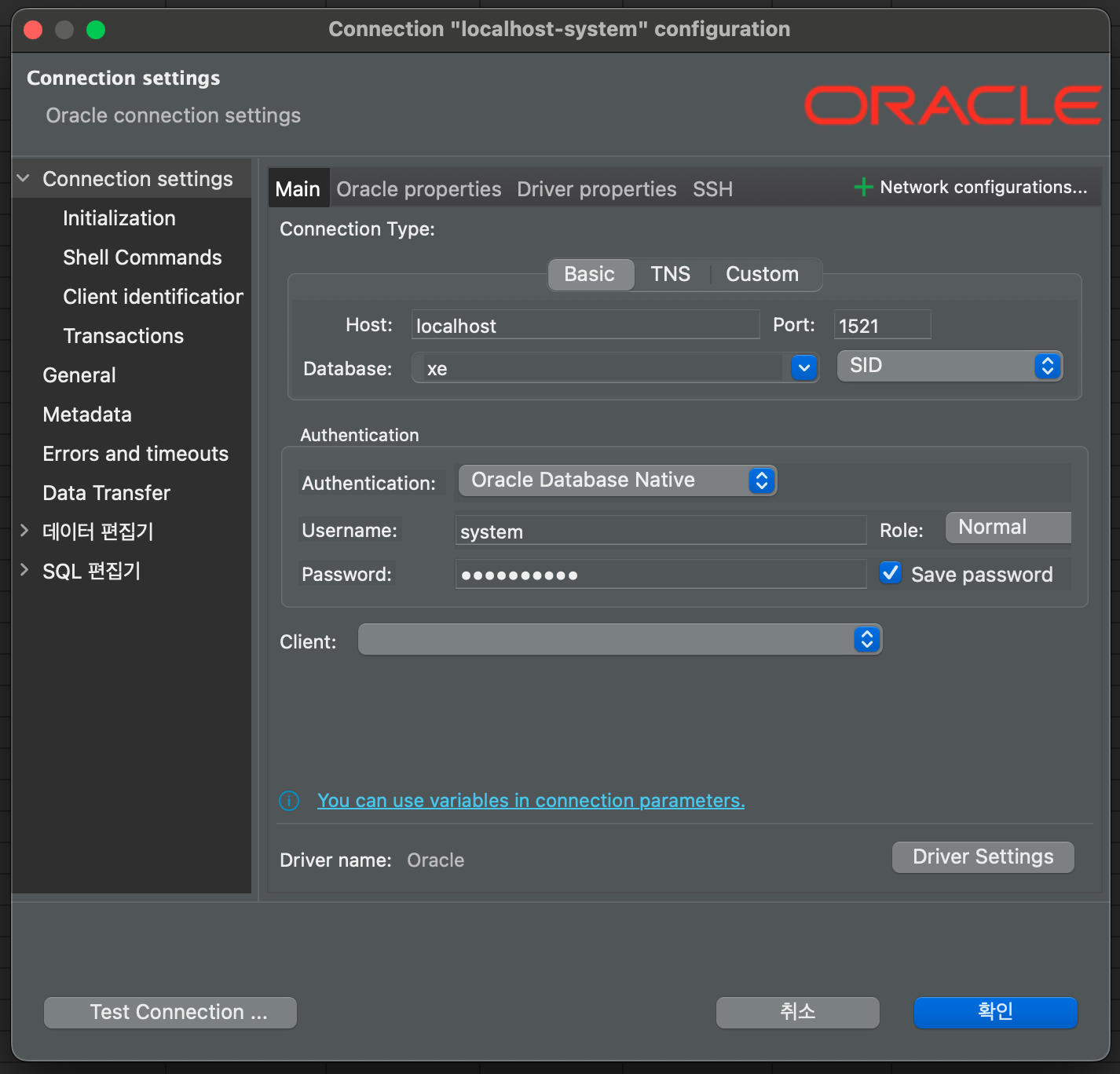Select Connection settings in the sidebar tree

click(x=137, y=179)
